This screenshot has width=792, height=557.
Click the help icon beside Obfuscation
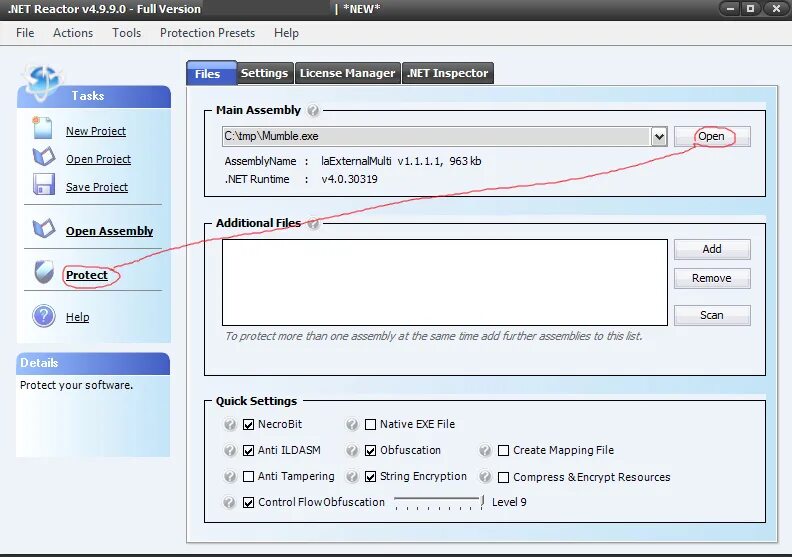pyautogui.click(x=352, y=450)
